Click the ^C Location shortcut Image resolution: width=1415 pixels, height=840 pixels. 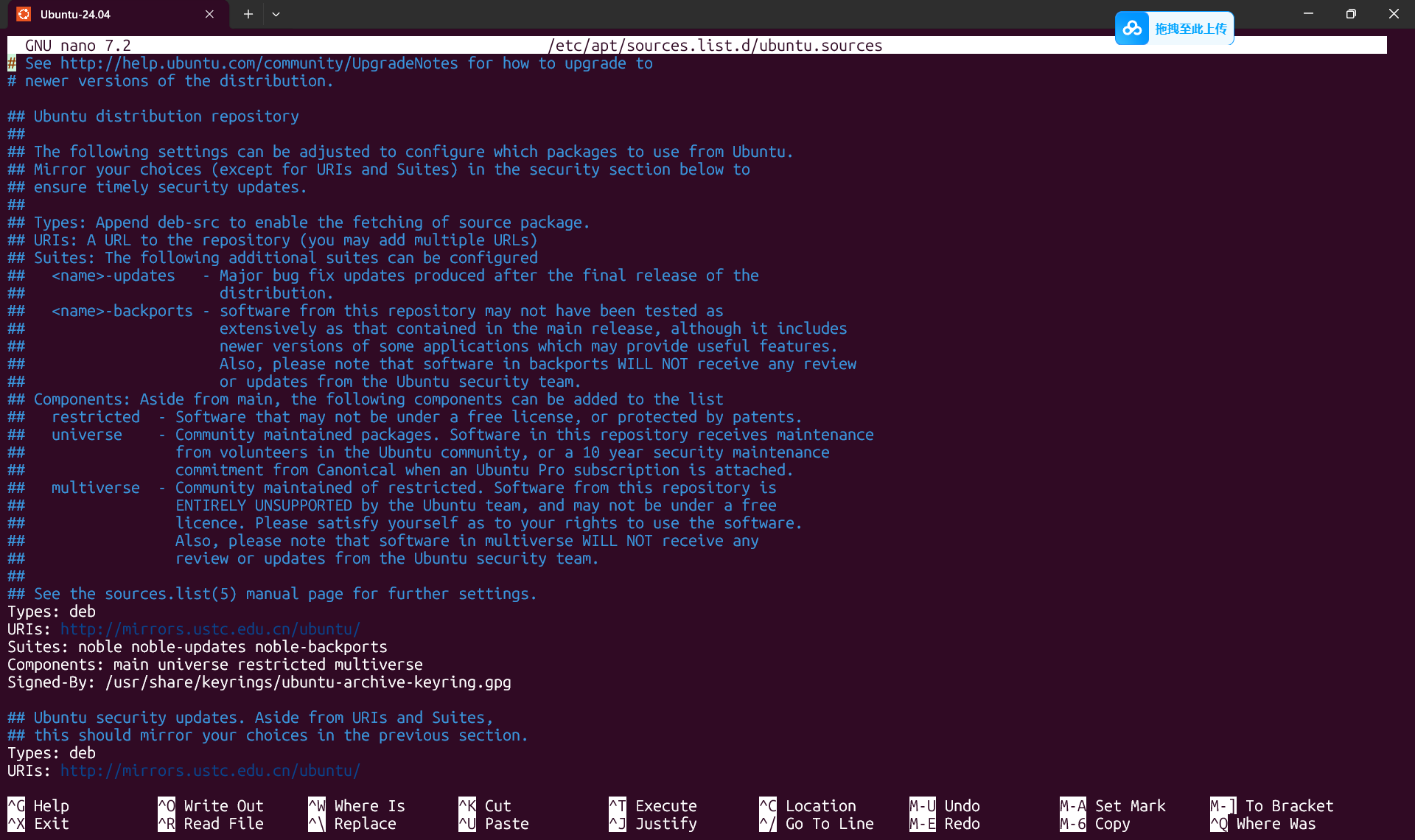pos(808,806)
